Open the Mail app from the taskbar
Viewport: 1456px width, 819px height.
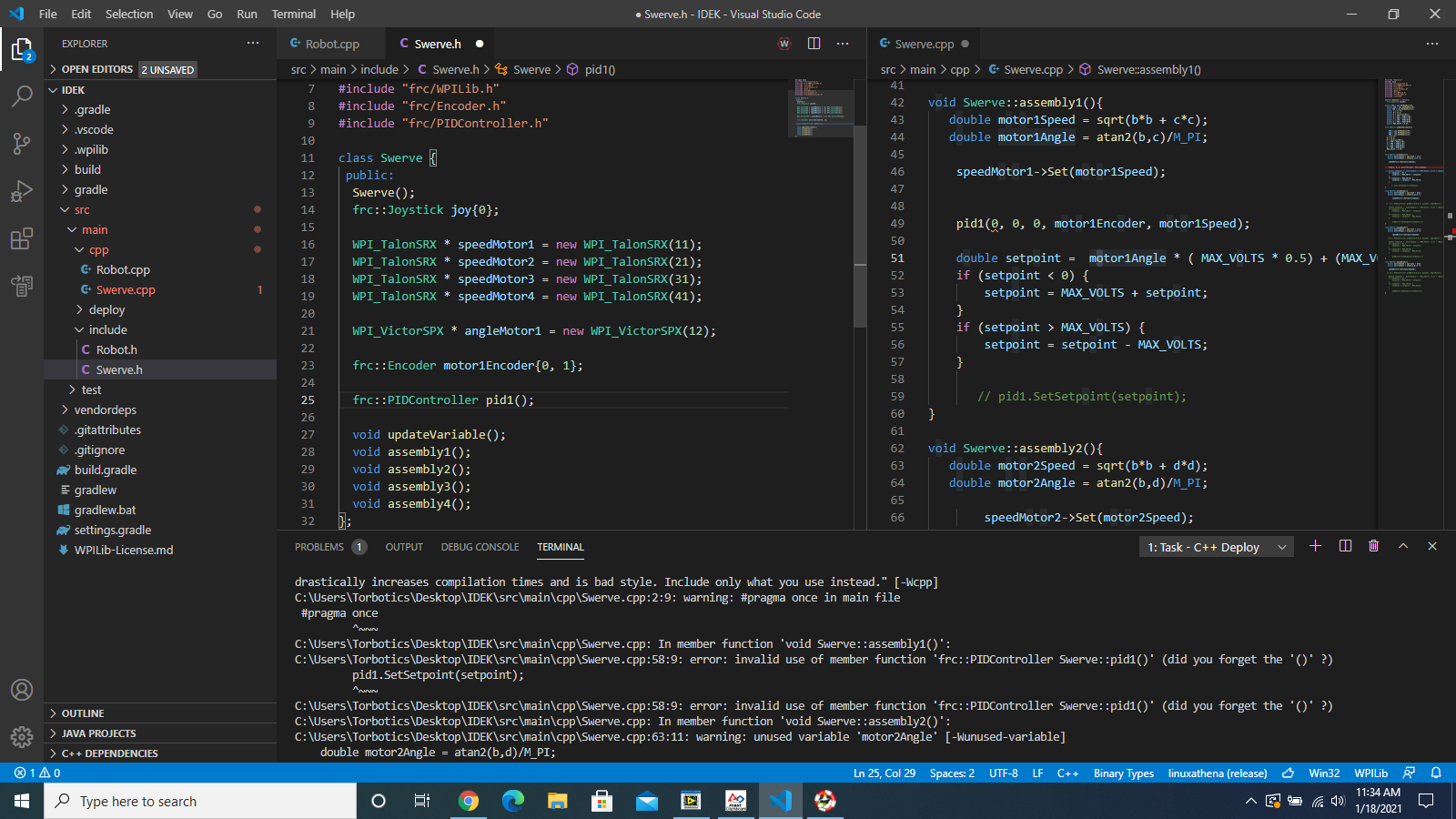coord(647,801)
